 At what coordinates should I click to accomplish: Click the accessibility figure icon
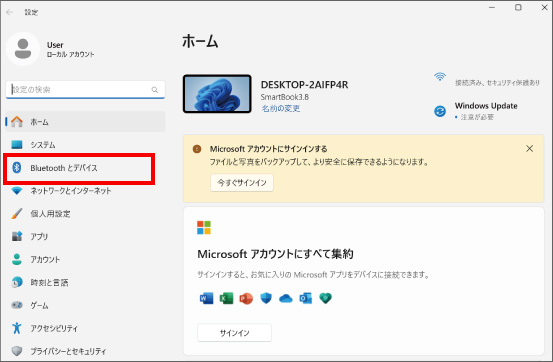pyautogui.click(x=17, y=328)
